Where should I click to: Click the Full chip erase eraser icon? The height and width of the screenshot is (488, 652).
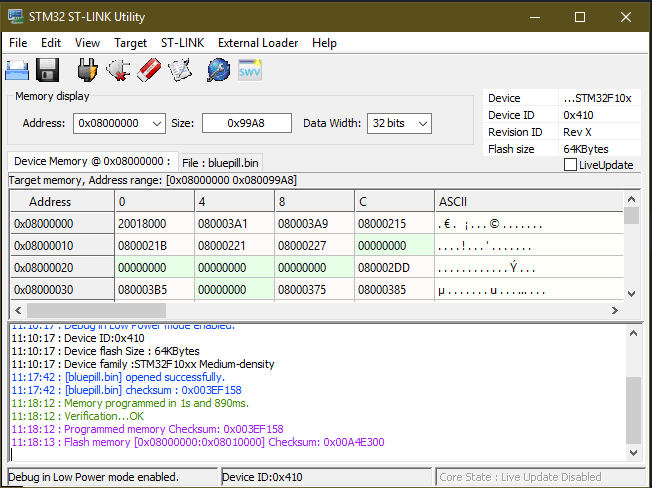tap(149, 70)
